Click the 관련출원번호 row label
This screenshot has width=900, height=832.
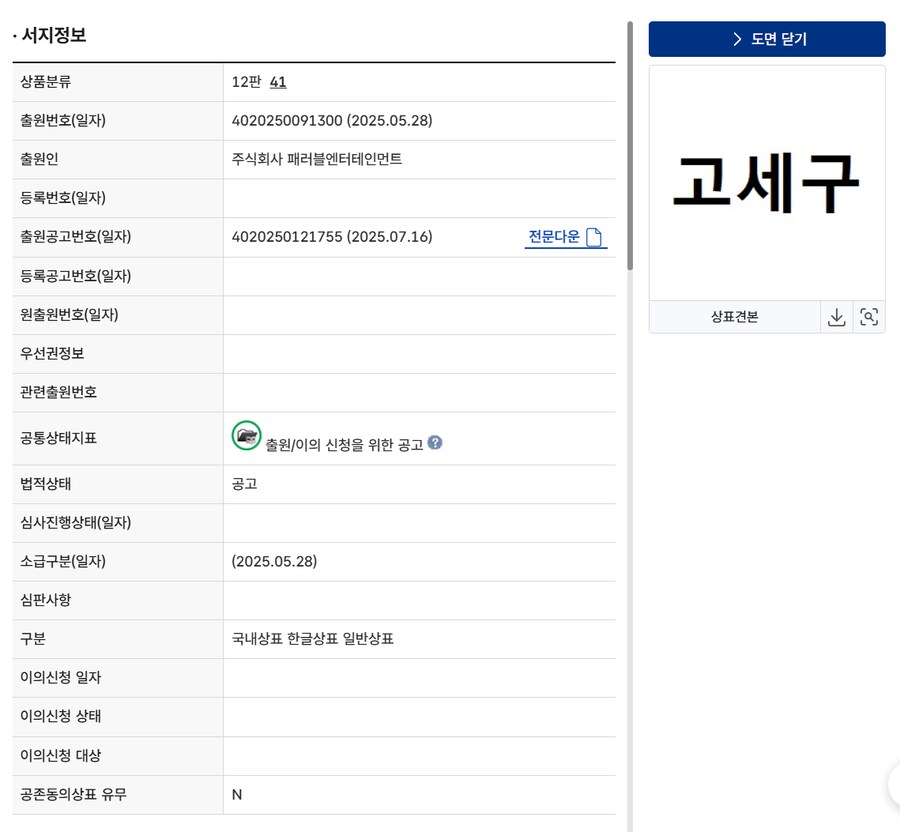pyautogui.click(x=59, y=392)
